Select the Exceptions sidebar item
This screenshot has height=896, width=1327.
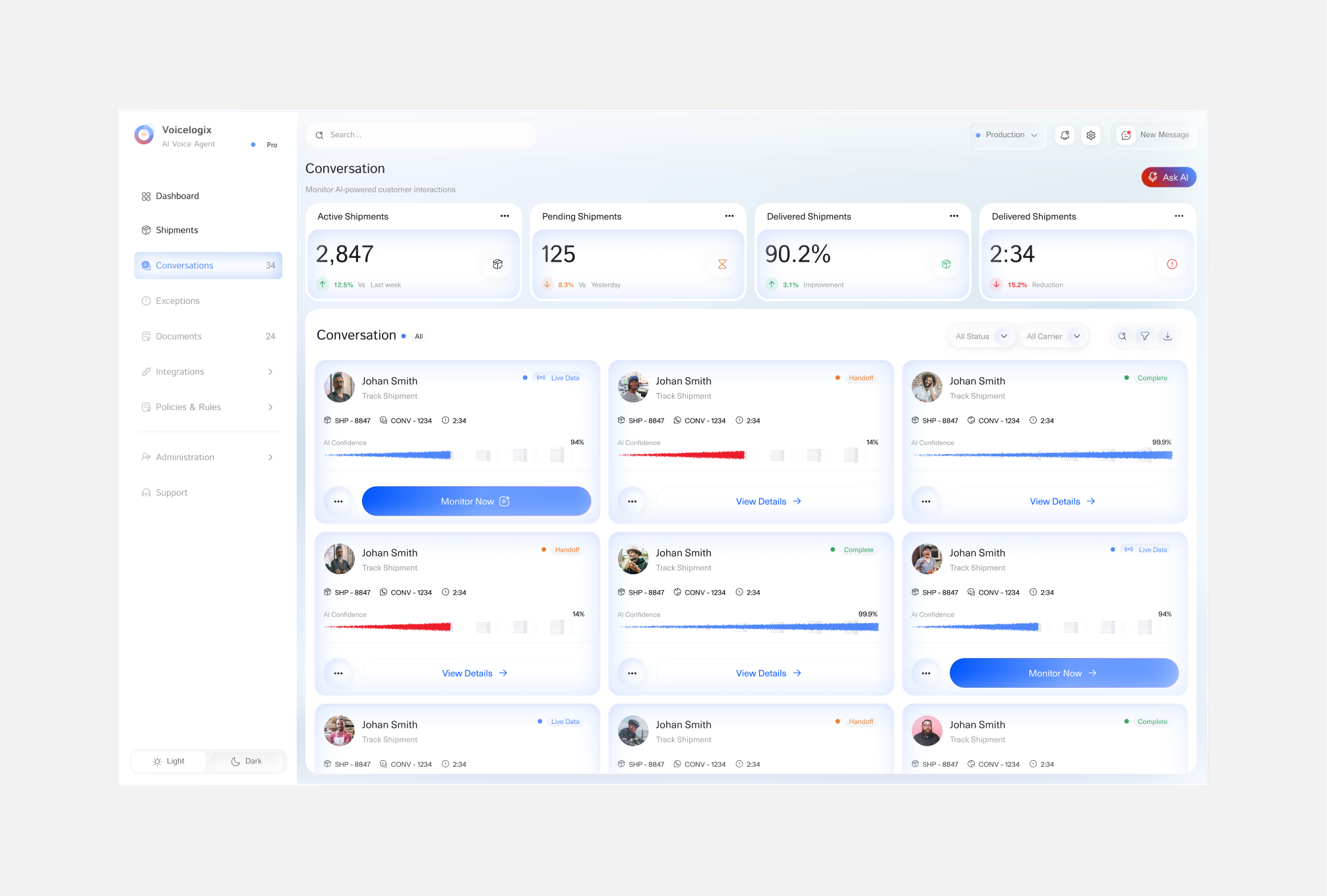tap(177, 301)
